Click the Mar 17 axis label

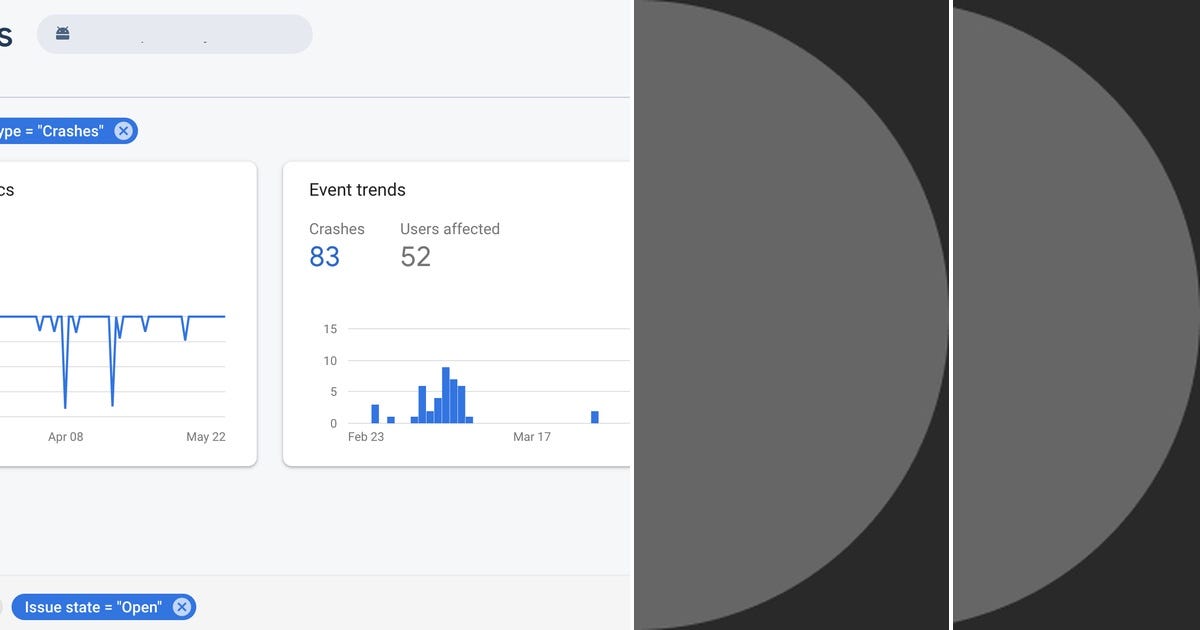pos(531,437)
